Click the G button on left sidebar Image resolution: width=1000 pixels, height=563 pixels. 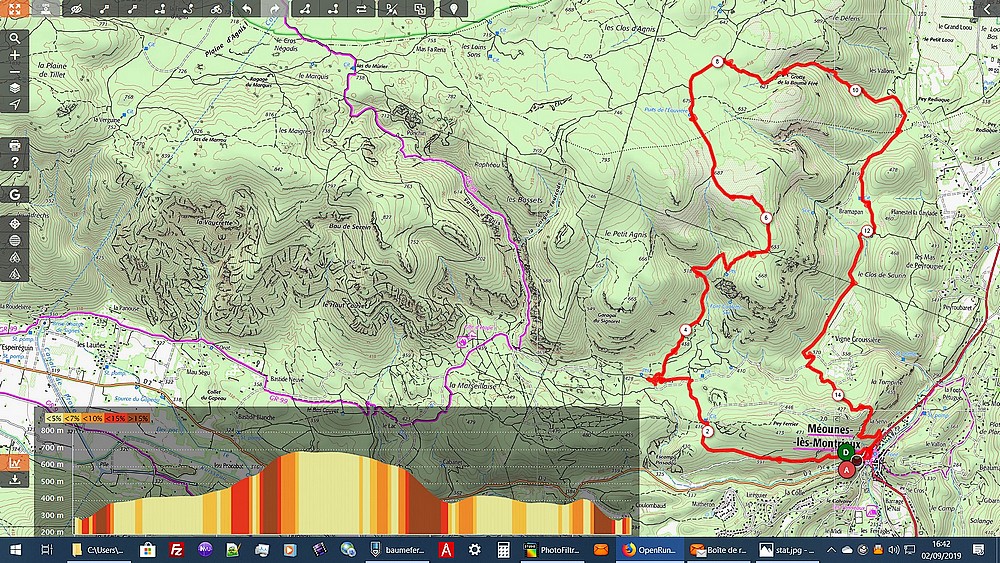pos(14,195)
